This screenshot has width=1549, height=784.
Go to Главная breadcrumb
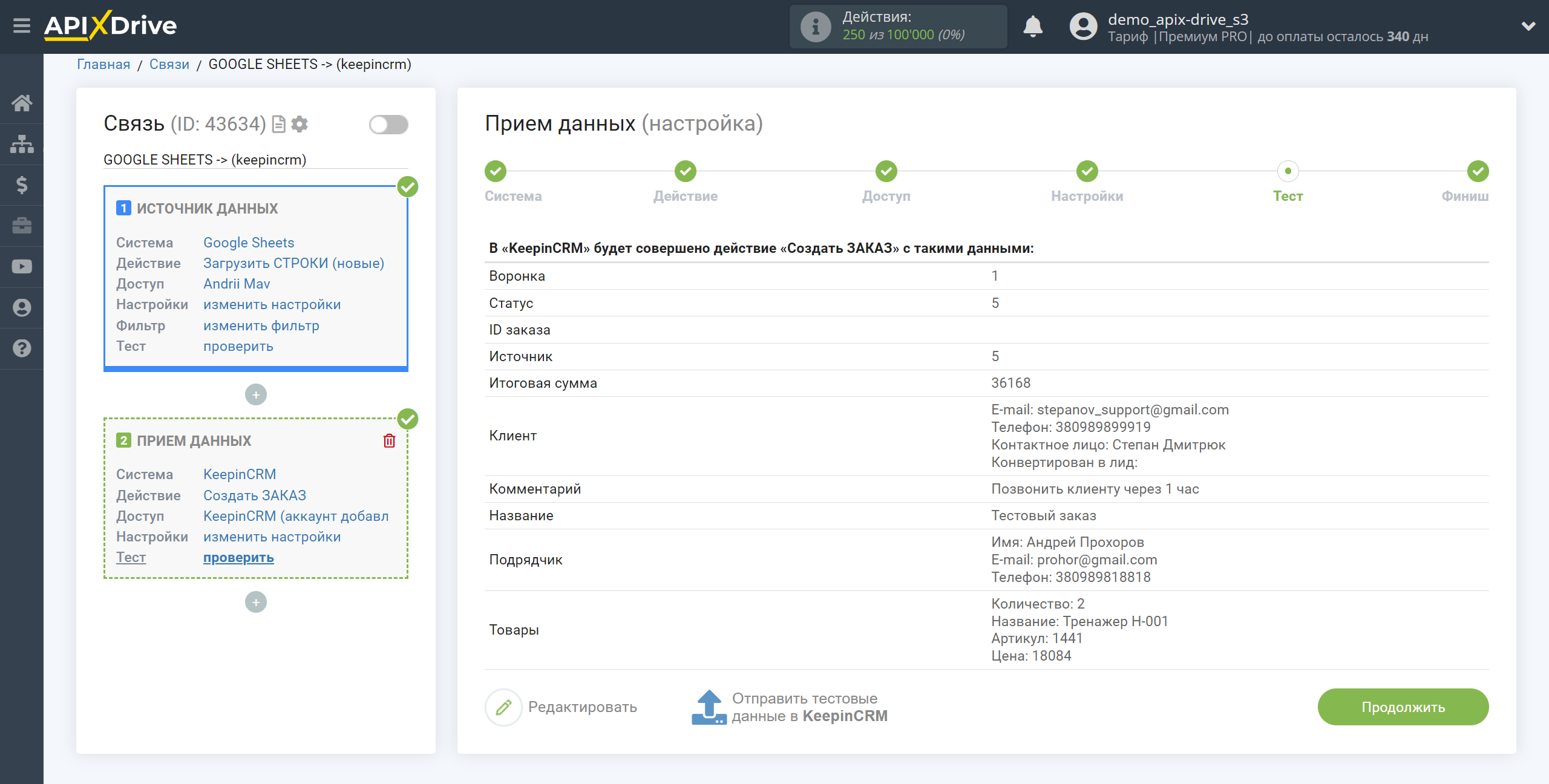(103, 64)
